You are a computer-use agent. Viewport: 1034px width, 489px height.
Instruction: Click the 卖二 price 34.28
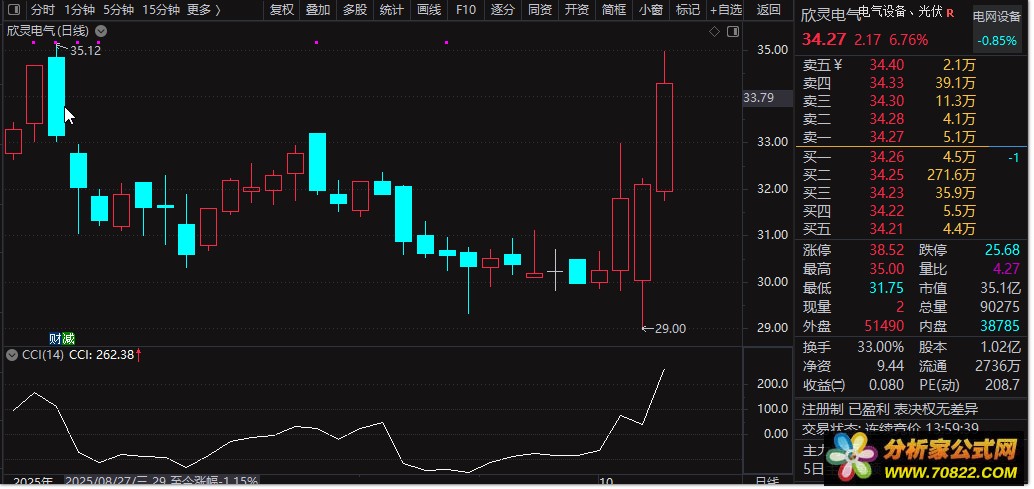tap(886, 119)
